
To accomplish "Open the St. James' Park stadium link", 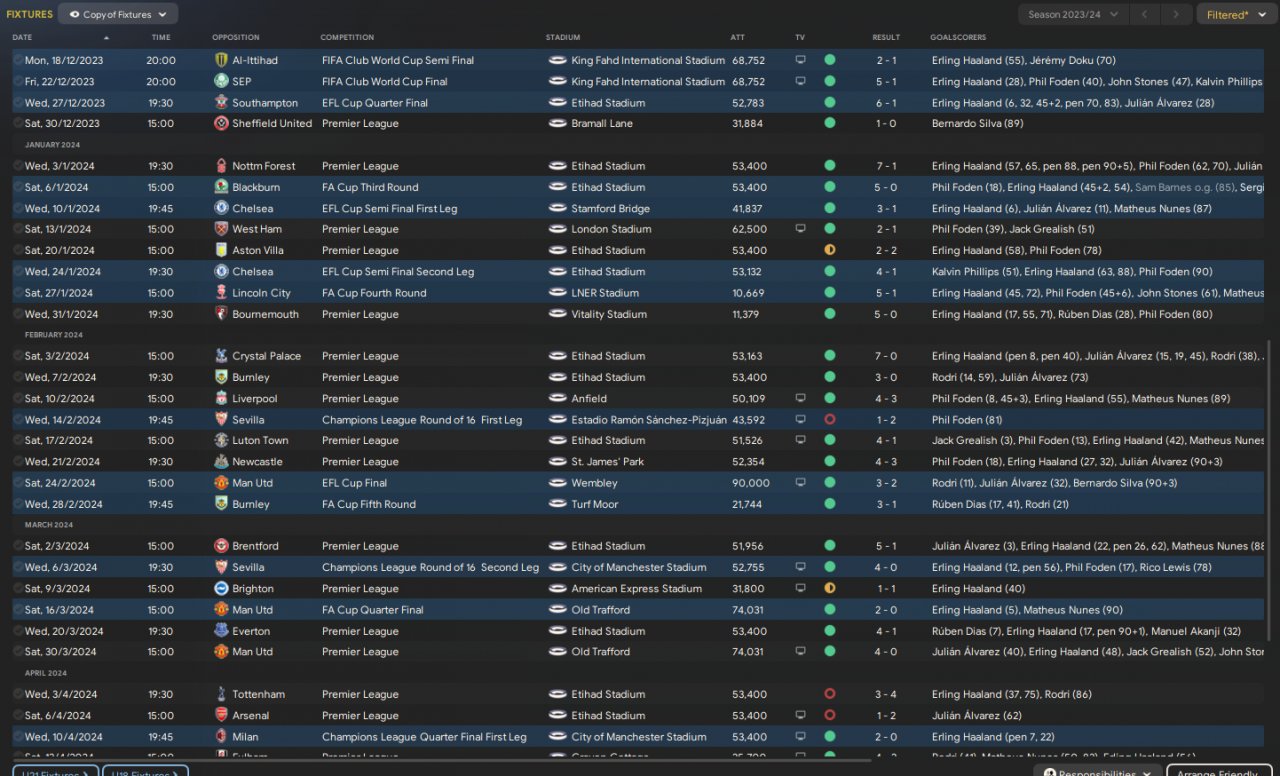I will [607, 462].
